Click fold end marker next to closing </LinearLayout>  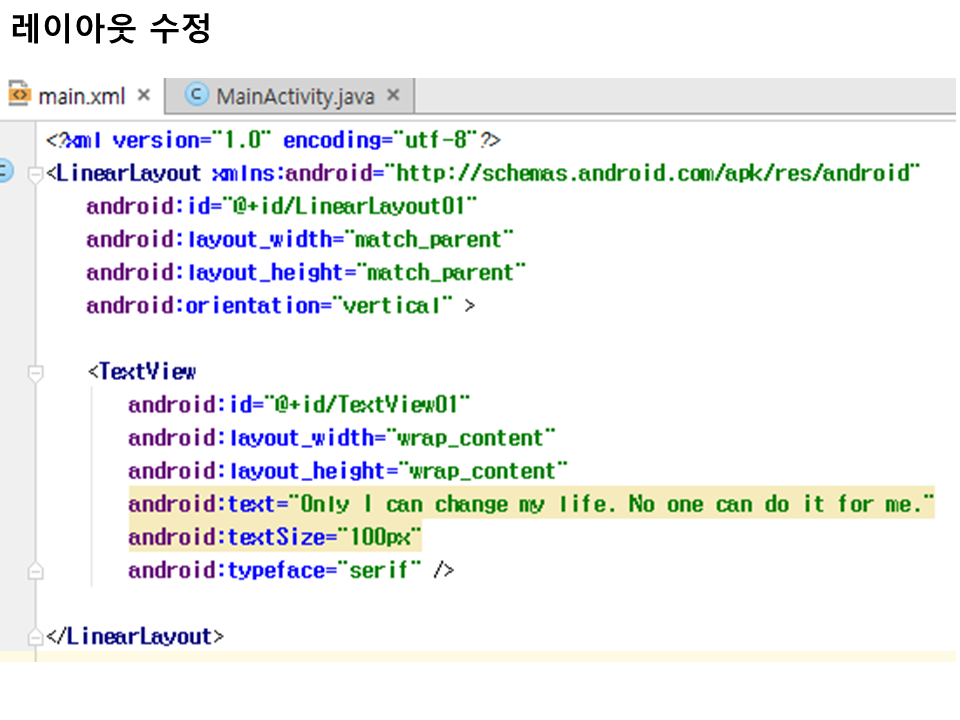(36, 637)
